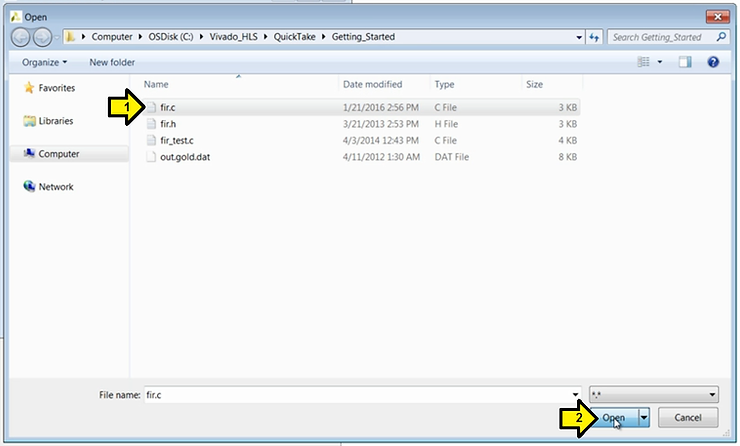Open Network in the navigation pane
The image size is (740, 446).
coord(30,187)
